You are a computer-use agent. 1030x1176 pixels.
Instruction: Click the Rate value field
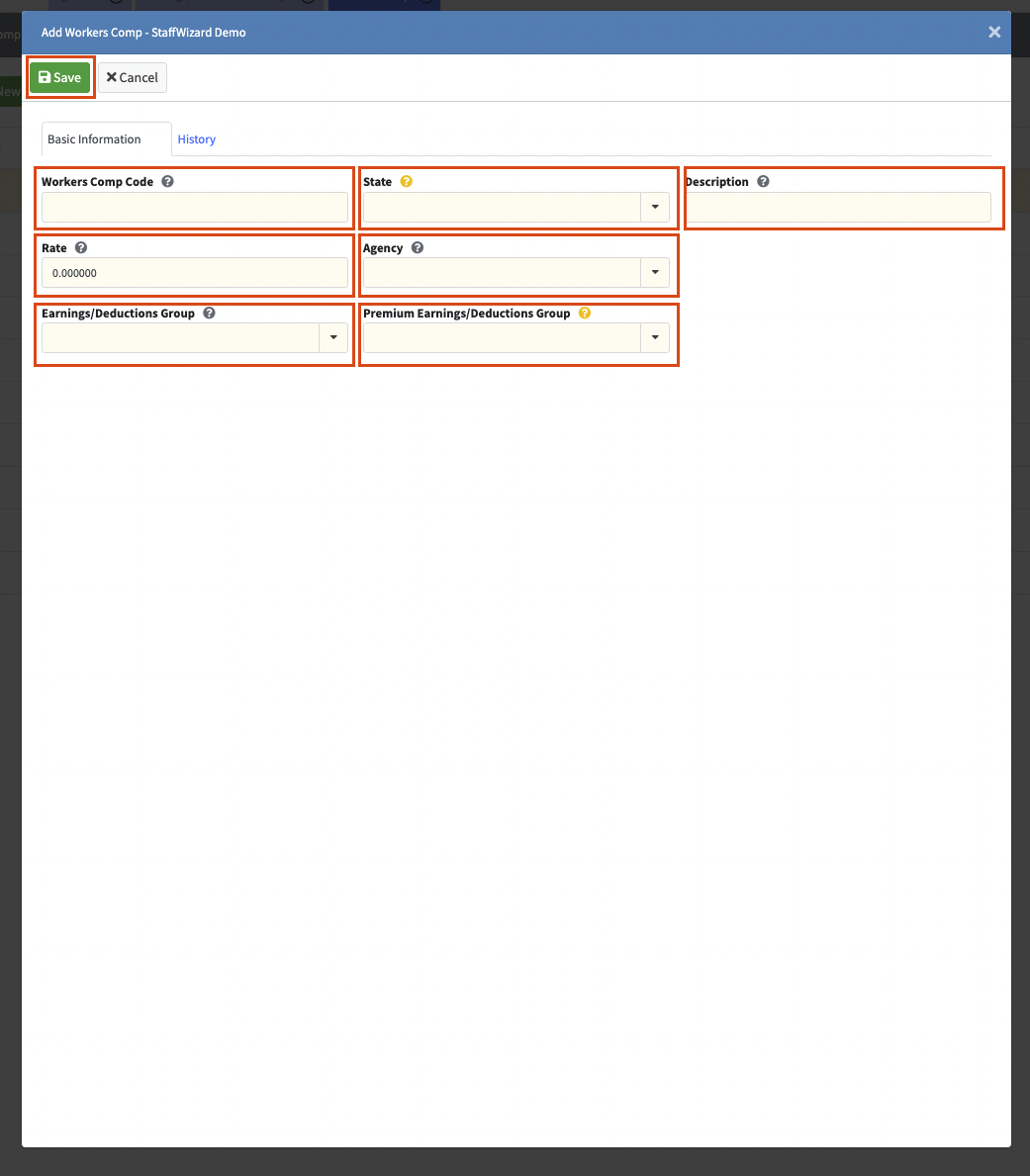coord(195,273)
